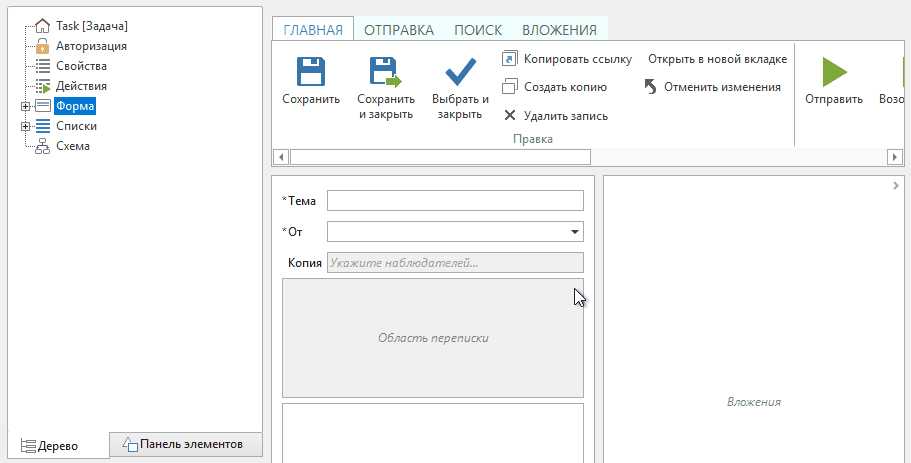Viewport: 911px width, 463px height.
Task: Expand the Форма tree node
Action: pos(25,106)
